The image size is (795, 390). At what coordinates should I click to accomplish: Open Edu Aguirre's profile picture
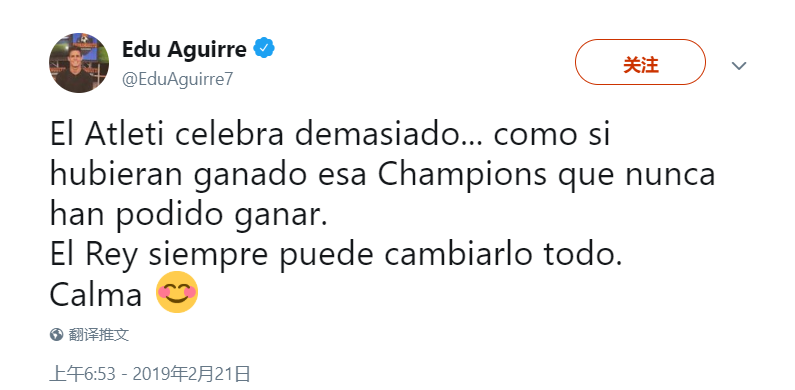(79, 63)
